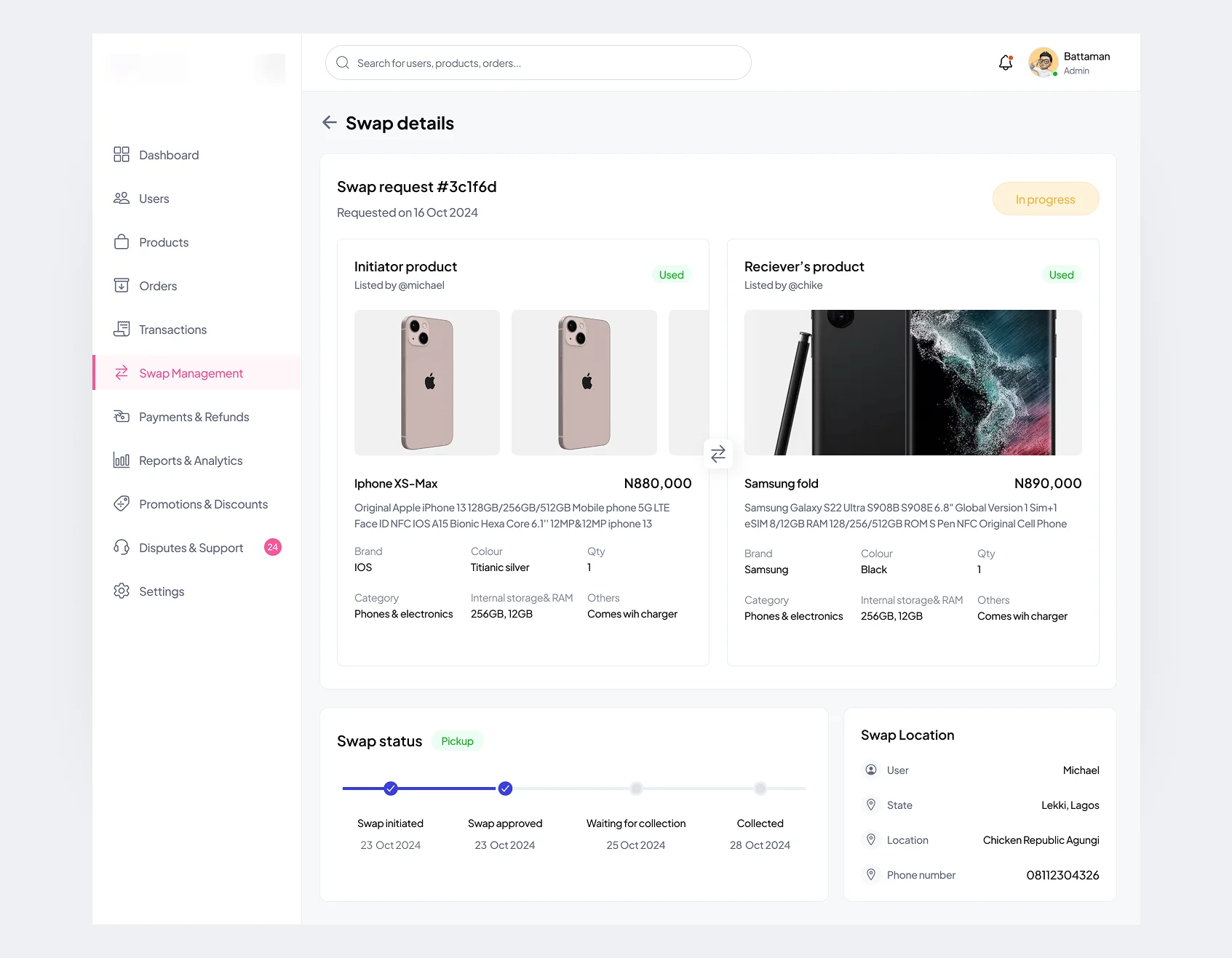Open Settings from the sidebar
Image resolution: width=1232 pixels, height=958 pixels.
point(197,591)
